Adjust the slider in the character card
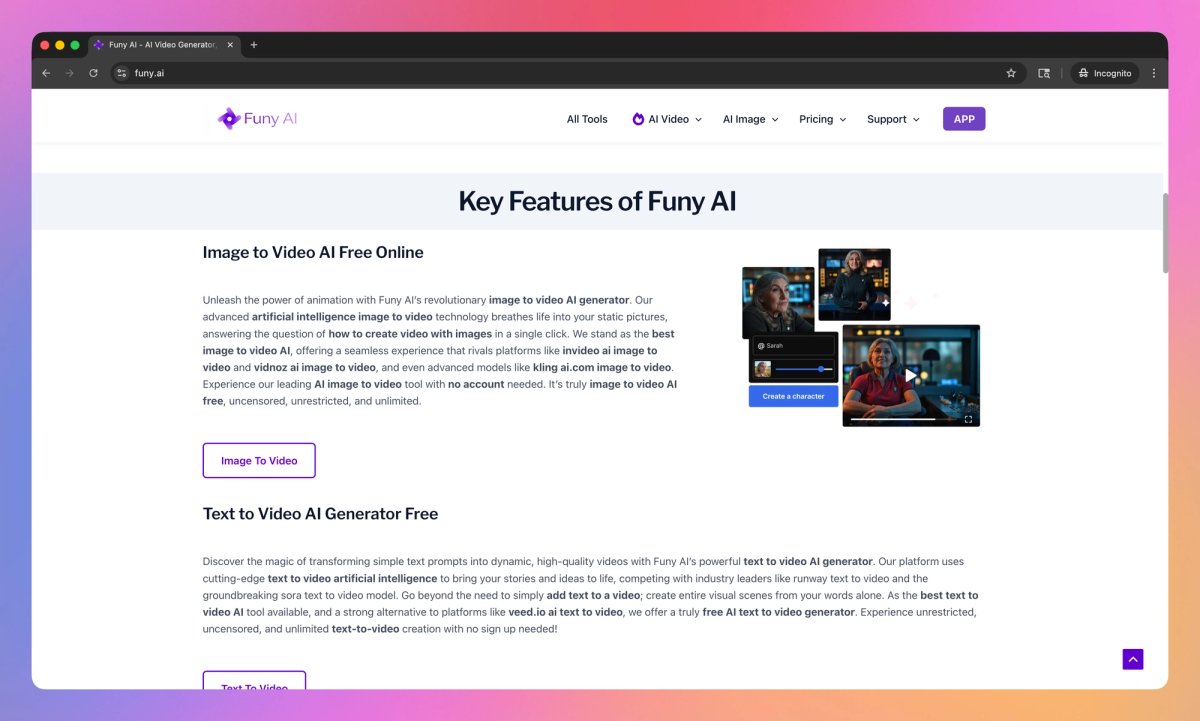 tap(804, 369)
